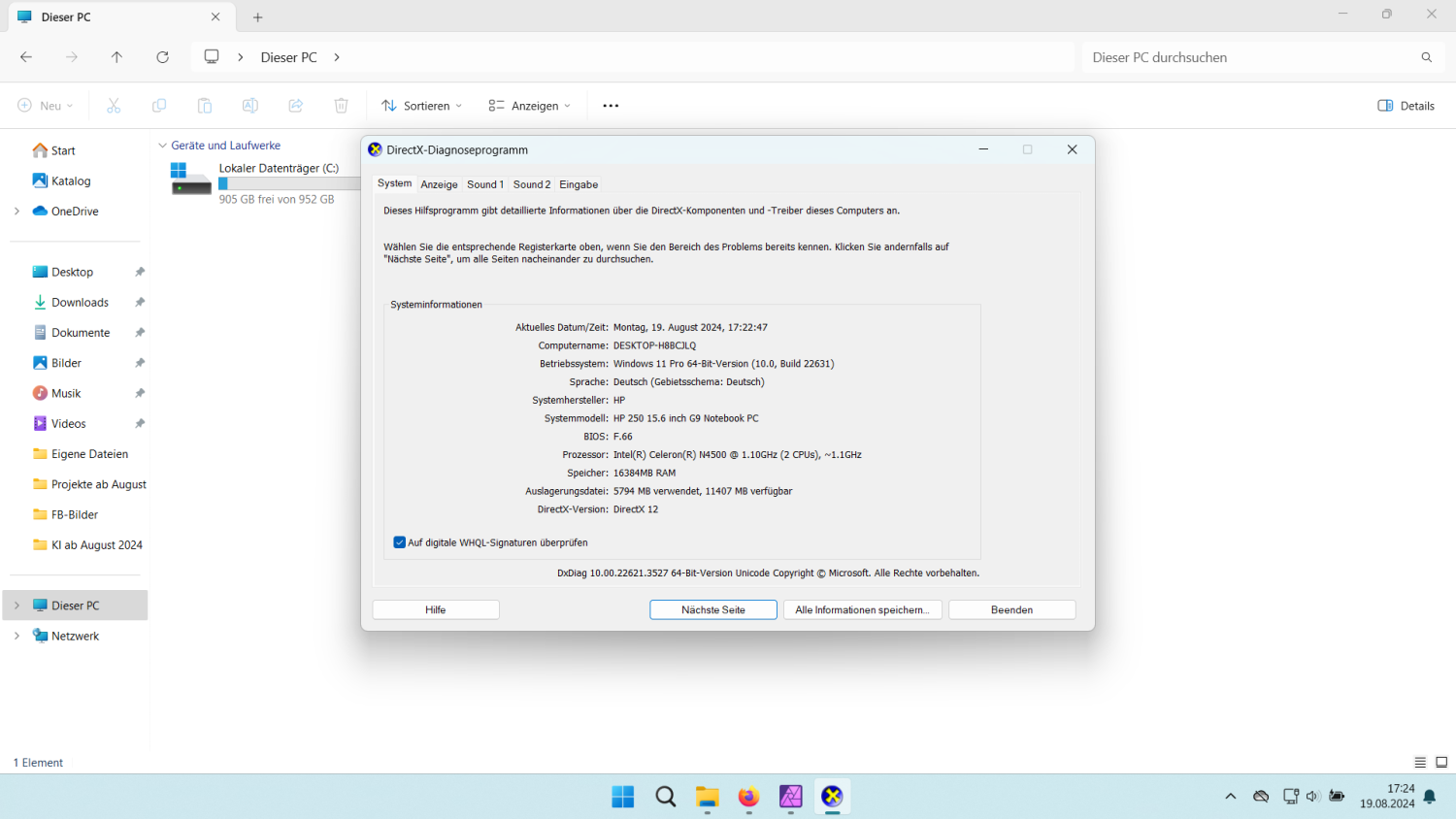This screenshot has height=819, width=1456.
Task: Open the Affinity Photo taskbar icon
Action: coord(791,797)
